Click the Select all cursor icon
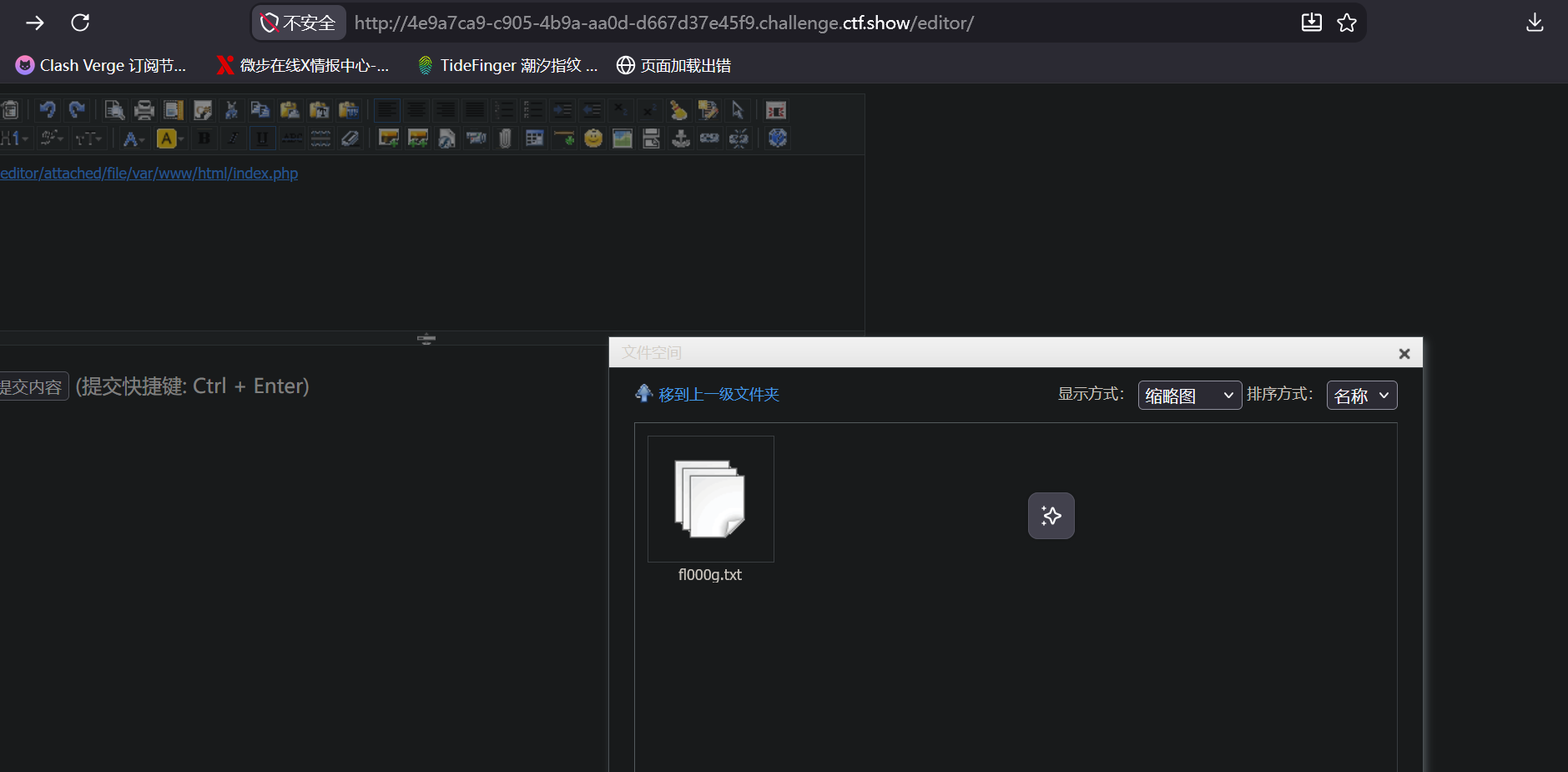This screenshot has height=772, width=1568. coord(738,110)
